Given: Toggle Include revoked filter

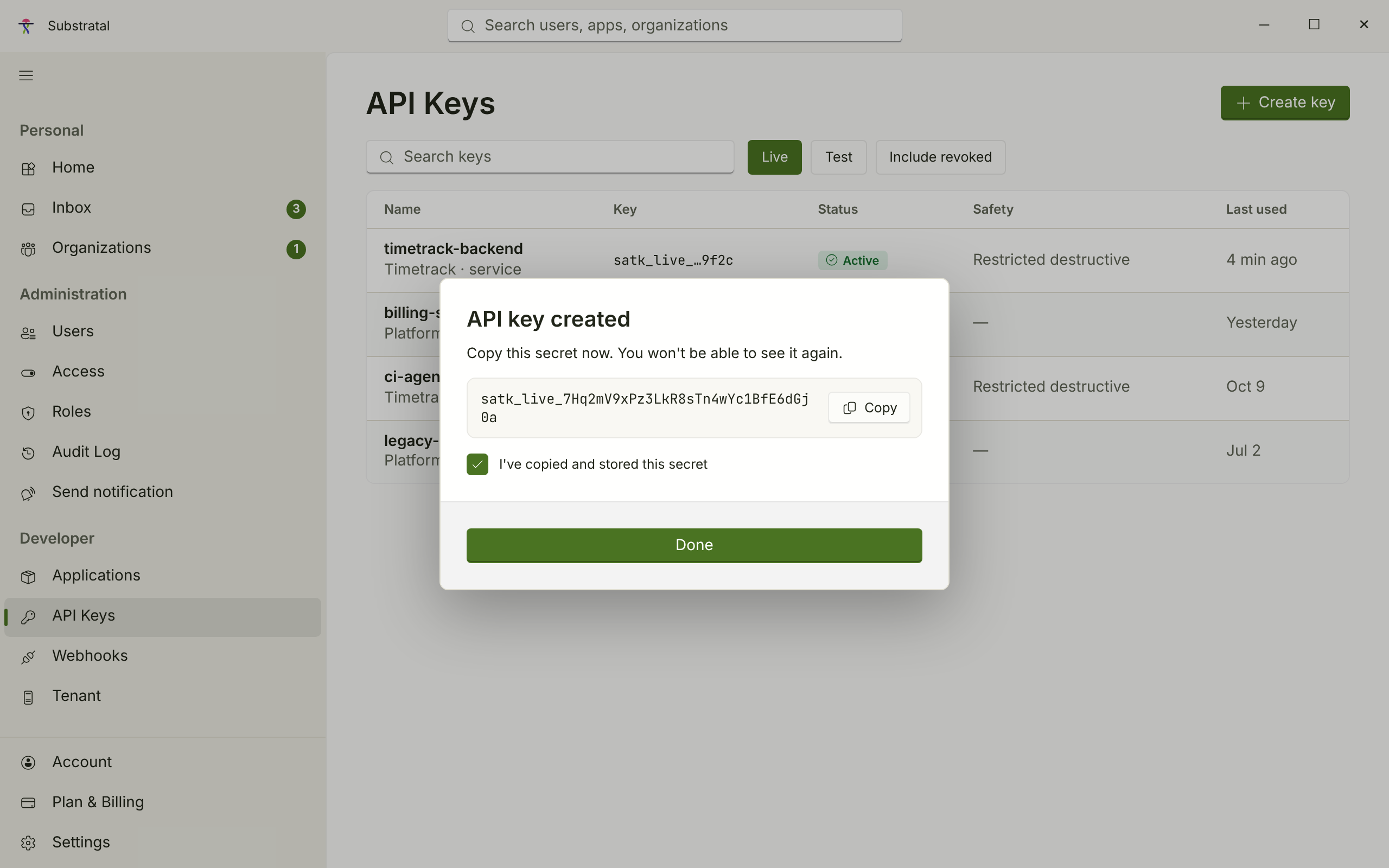Looking at the screenshot, I should tap(940, 157).
